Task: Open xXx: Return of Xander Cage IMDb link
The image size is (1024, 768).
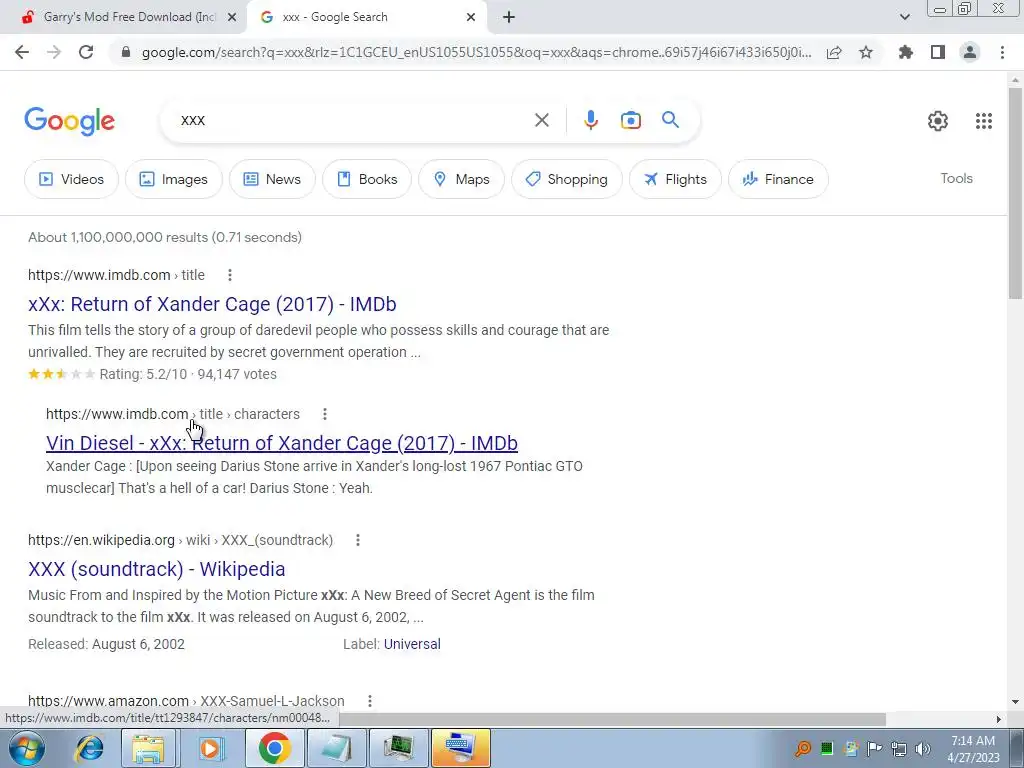Action: point(212,304)
